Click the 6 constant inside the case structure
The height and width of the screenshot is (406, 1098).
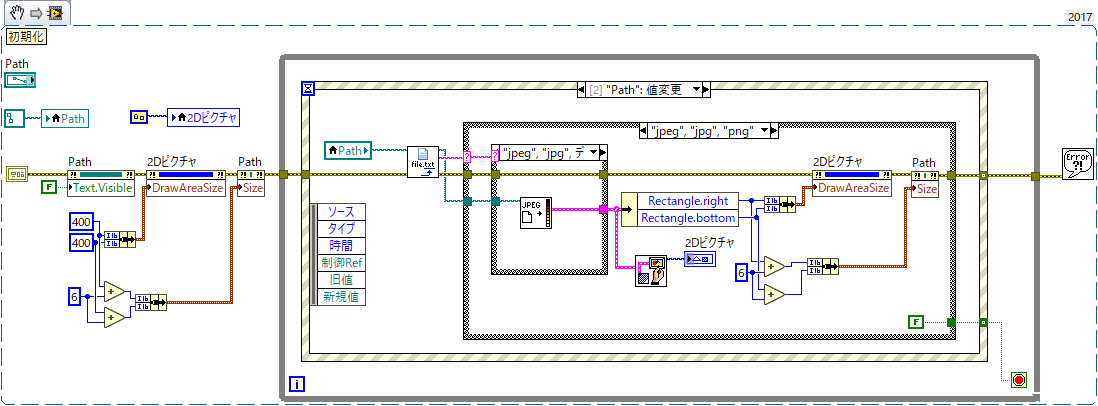741,273
